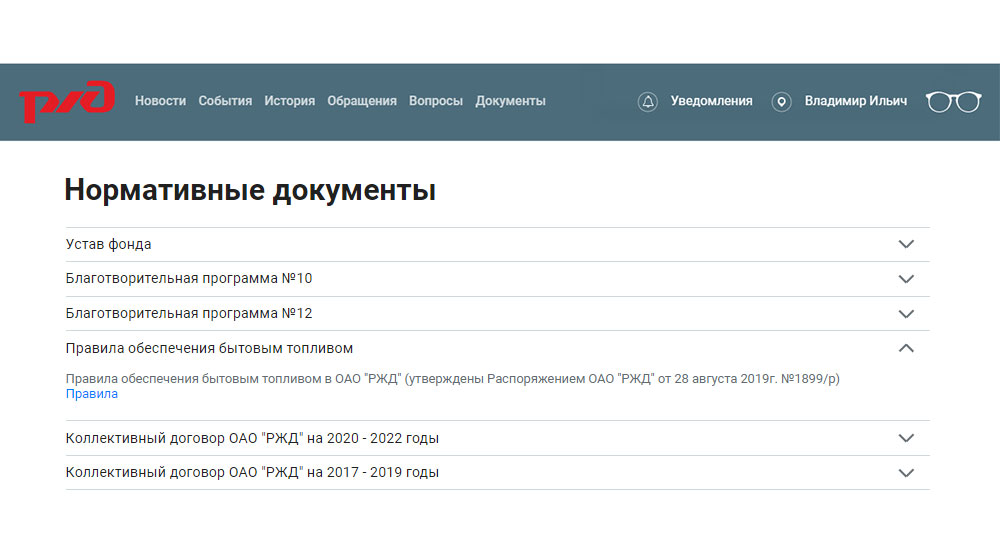Open the blue Правила link
1000x555 pixels.
(92, 394)
